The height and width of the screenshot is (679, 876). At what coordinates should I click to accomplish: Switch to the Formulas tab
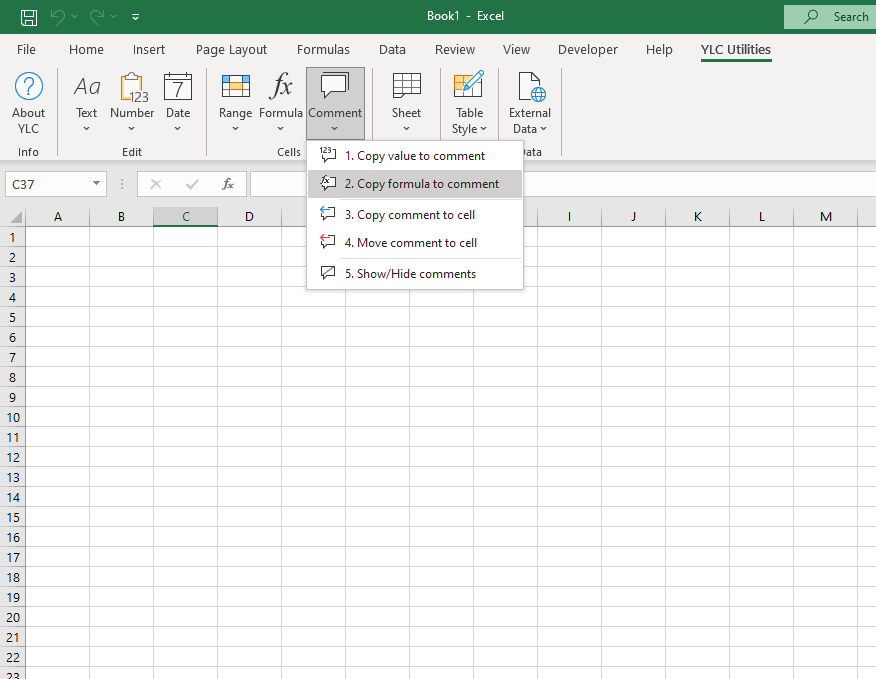[323, 50]
